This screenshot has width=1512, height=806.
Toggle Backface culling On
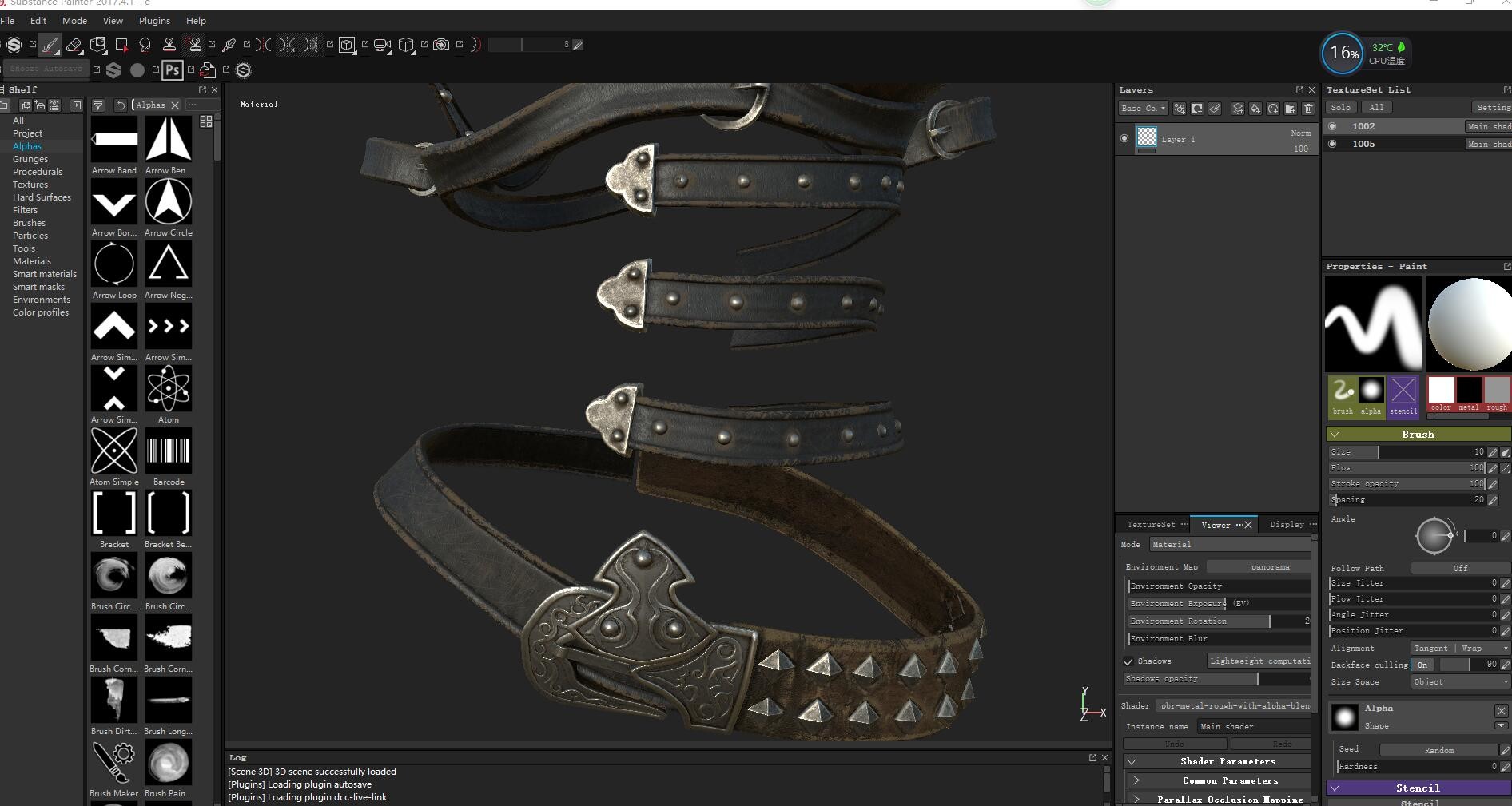tap(1422, 665)
